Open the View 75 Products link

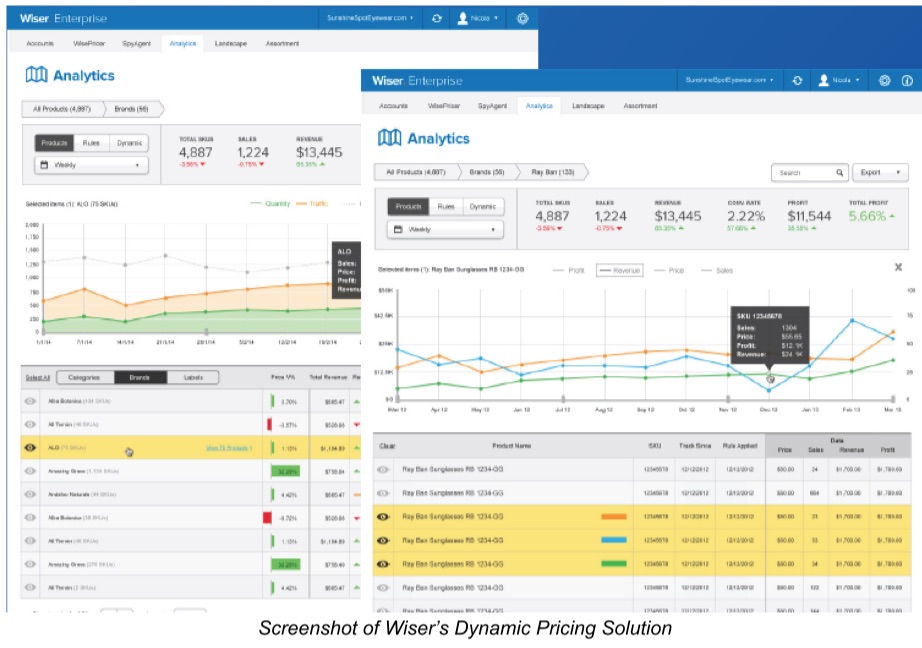[228, 448]
